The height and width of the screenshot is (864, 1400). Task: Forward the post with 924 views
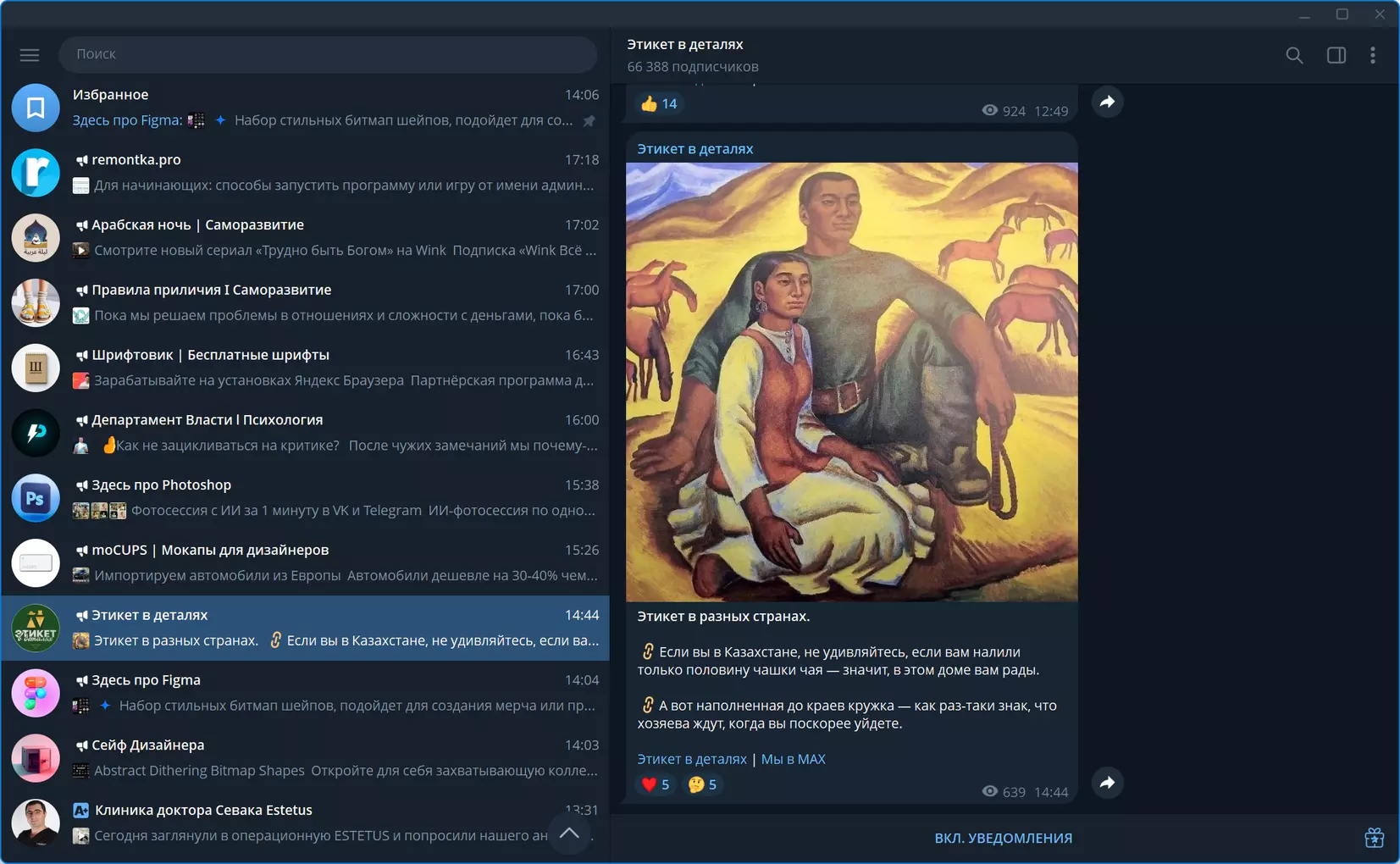tap(1107, 102)
